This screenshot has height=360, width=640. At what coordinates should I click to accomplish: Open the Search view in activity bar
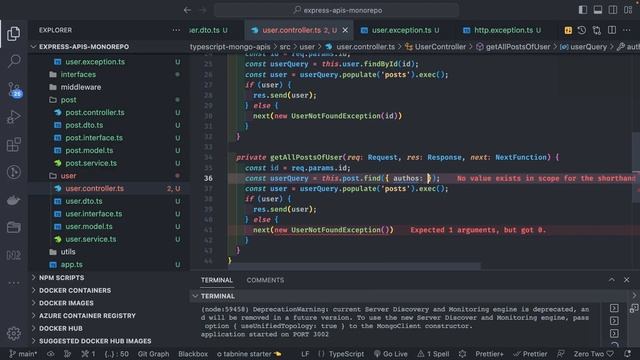pyautogui.click(x=13, y=61)
